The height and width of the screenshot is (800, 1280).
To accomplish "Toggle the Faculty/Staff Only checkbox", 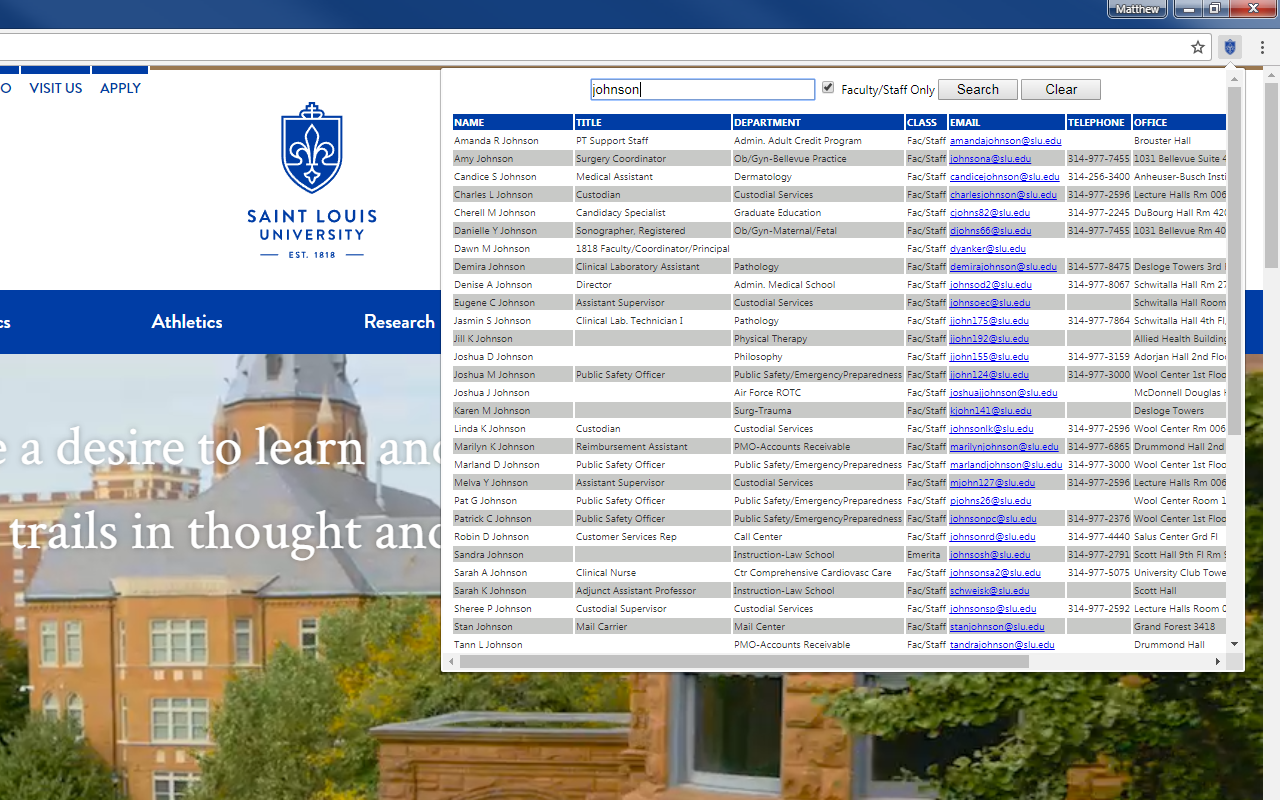I will [828, 88].
